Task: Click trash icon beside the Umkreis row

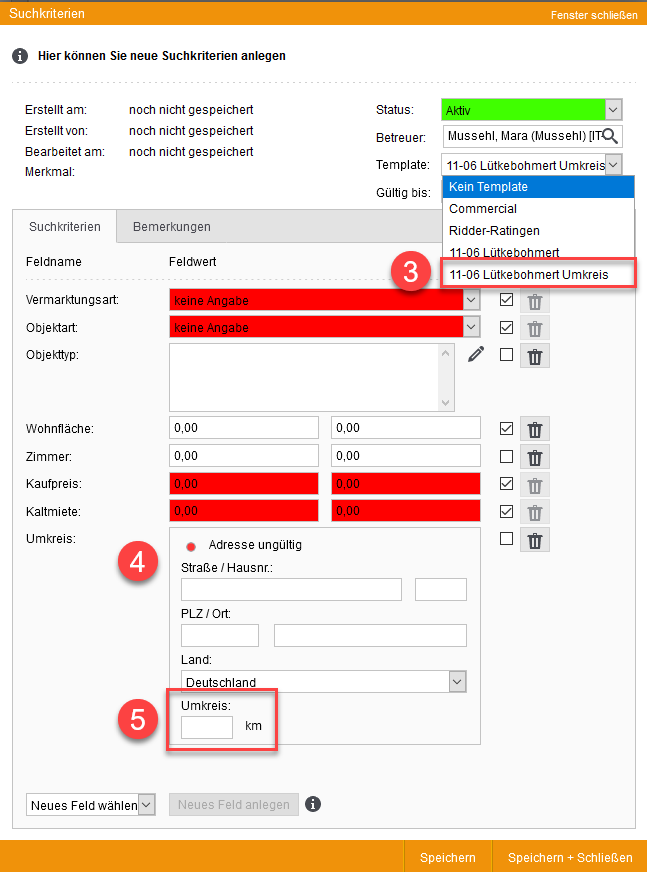Action: pos(535,540)
